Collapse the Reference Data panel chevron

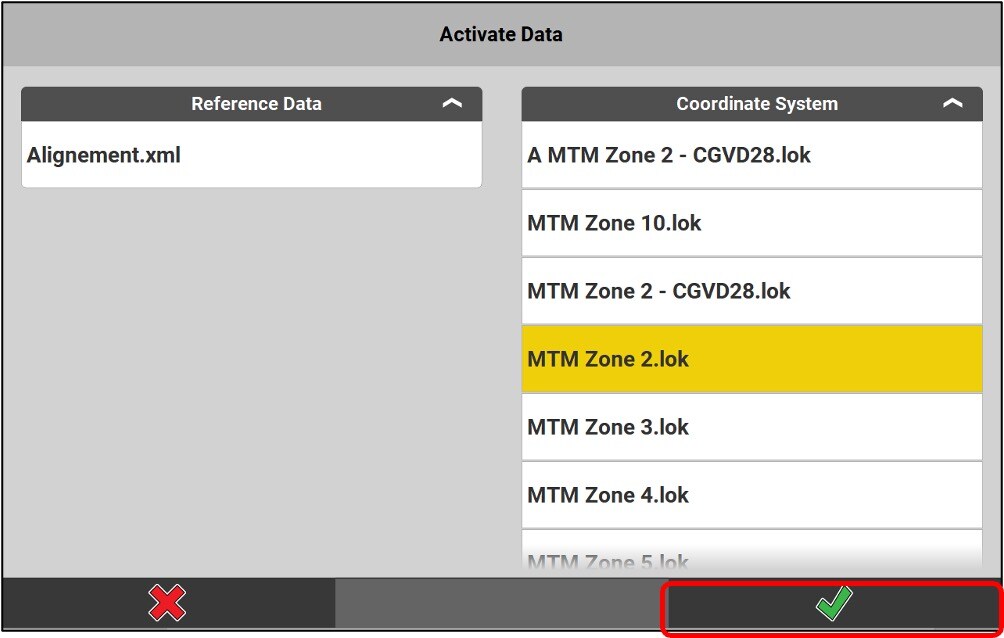point(452,104)
